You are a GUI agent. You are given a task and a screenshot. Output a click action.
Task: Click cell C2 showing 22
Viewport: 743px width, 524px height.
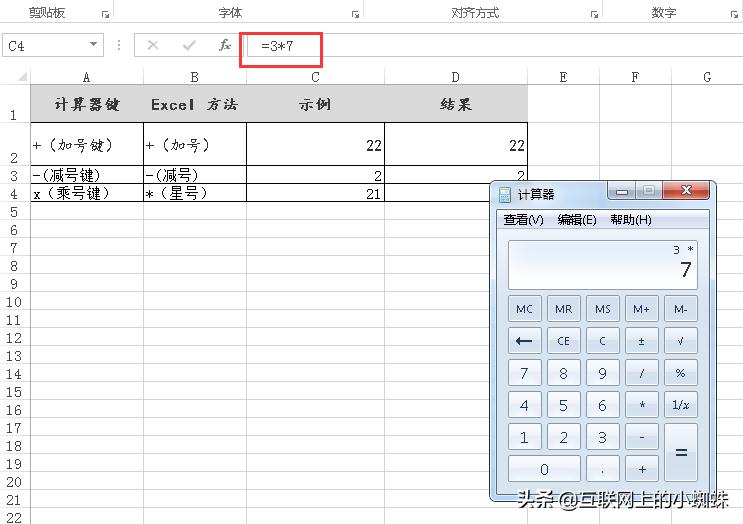point(316,144)
